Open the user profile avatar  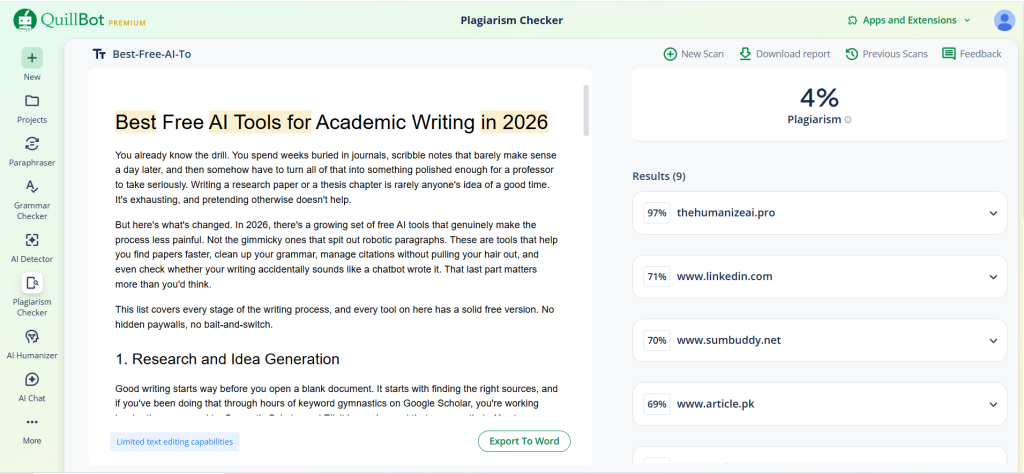point(1004,20)
